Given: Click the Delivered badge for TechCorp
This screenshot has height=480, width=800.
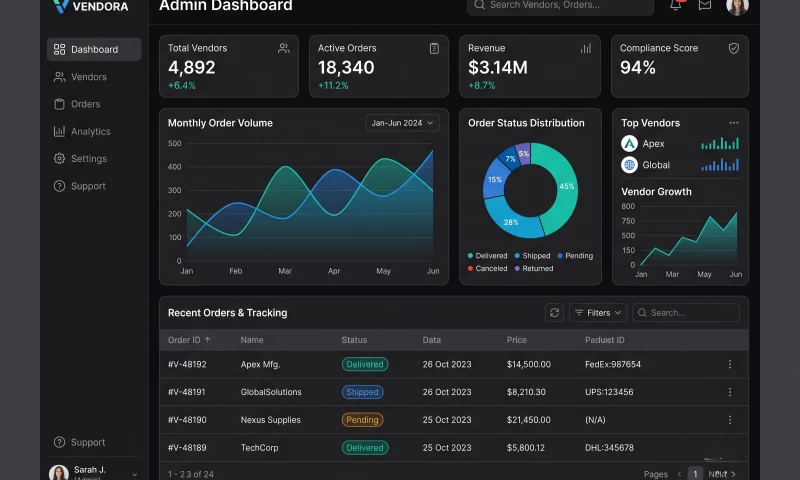Looking at the screenshot, I should click(x=365, y=447).
